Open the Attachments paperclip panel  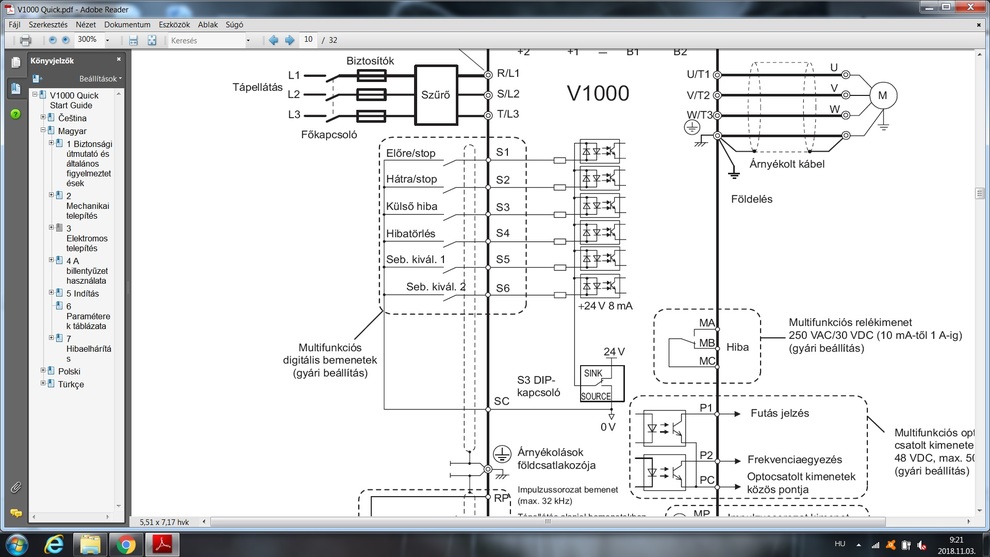(x=15, y=488)
